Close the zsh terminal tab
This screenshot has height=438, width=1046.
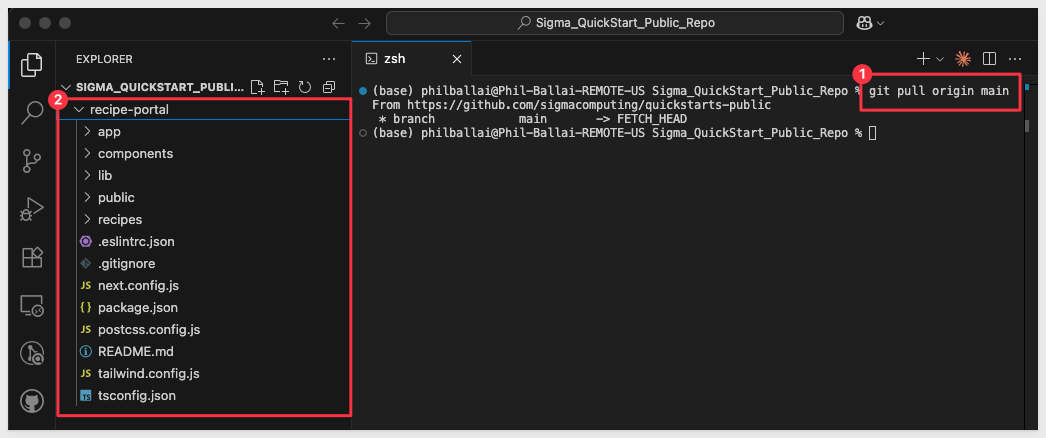[x=457, y=59]
